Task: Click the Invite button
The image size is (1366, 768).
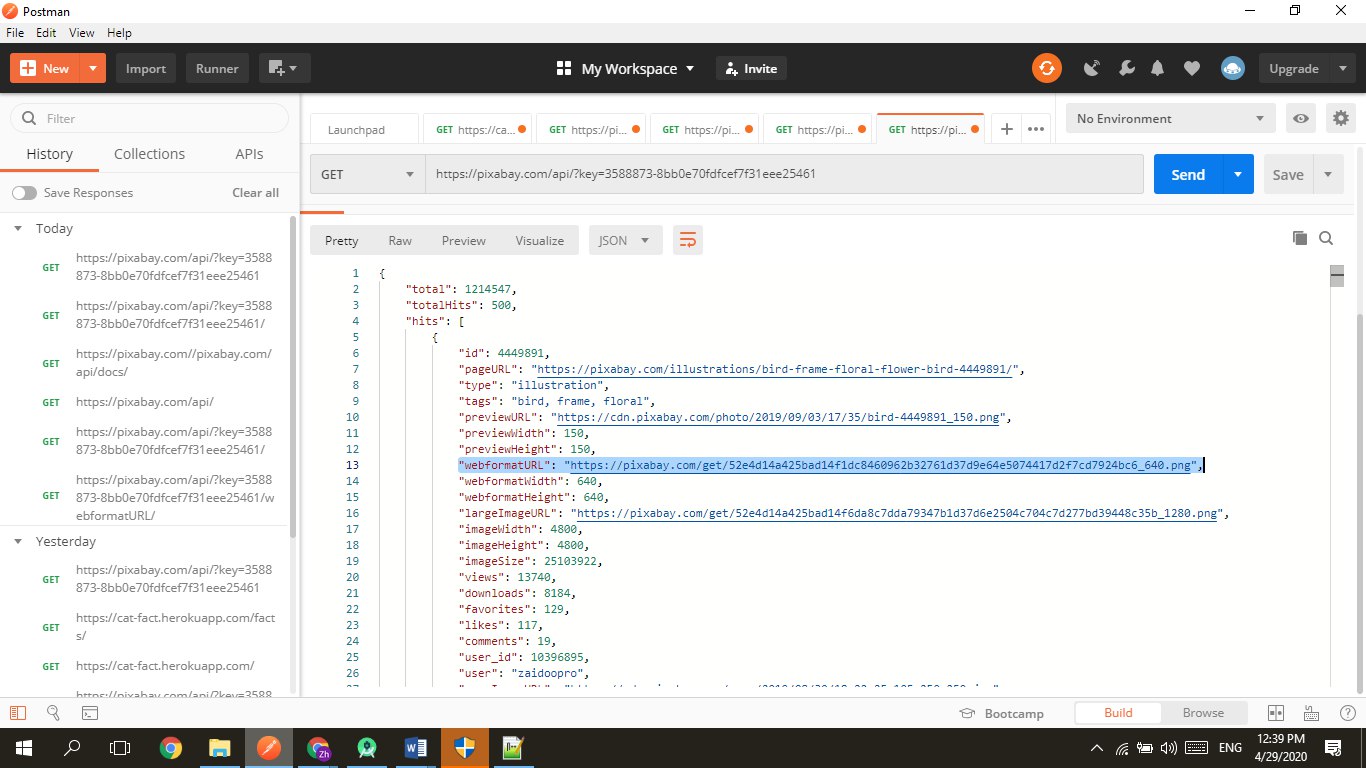Action: (x=751, y=68)
